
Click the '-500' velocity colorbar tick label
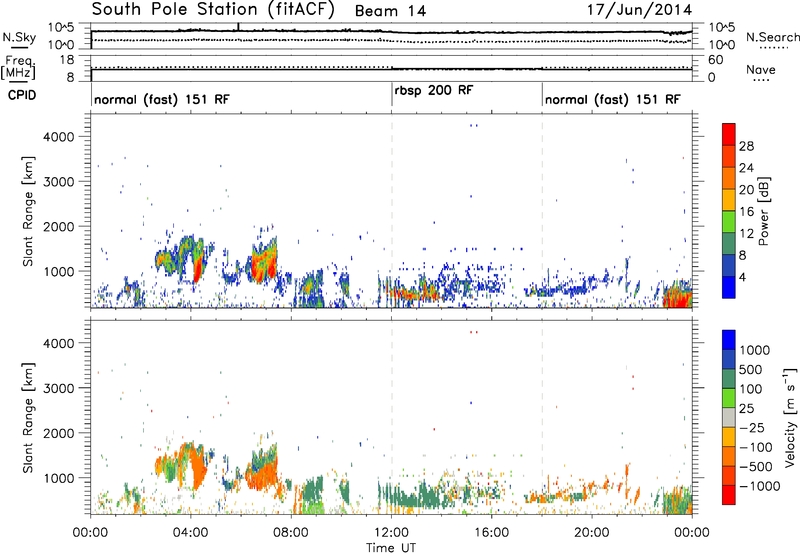(x=756, y=466)
